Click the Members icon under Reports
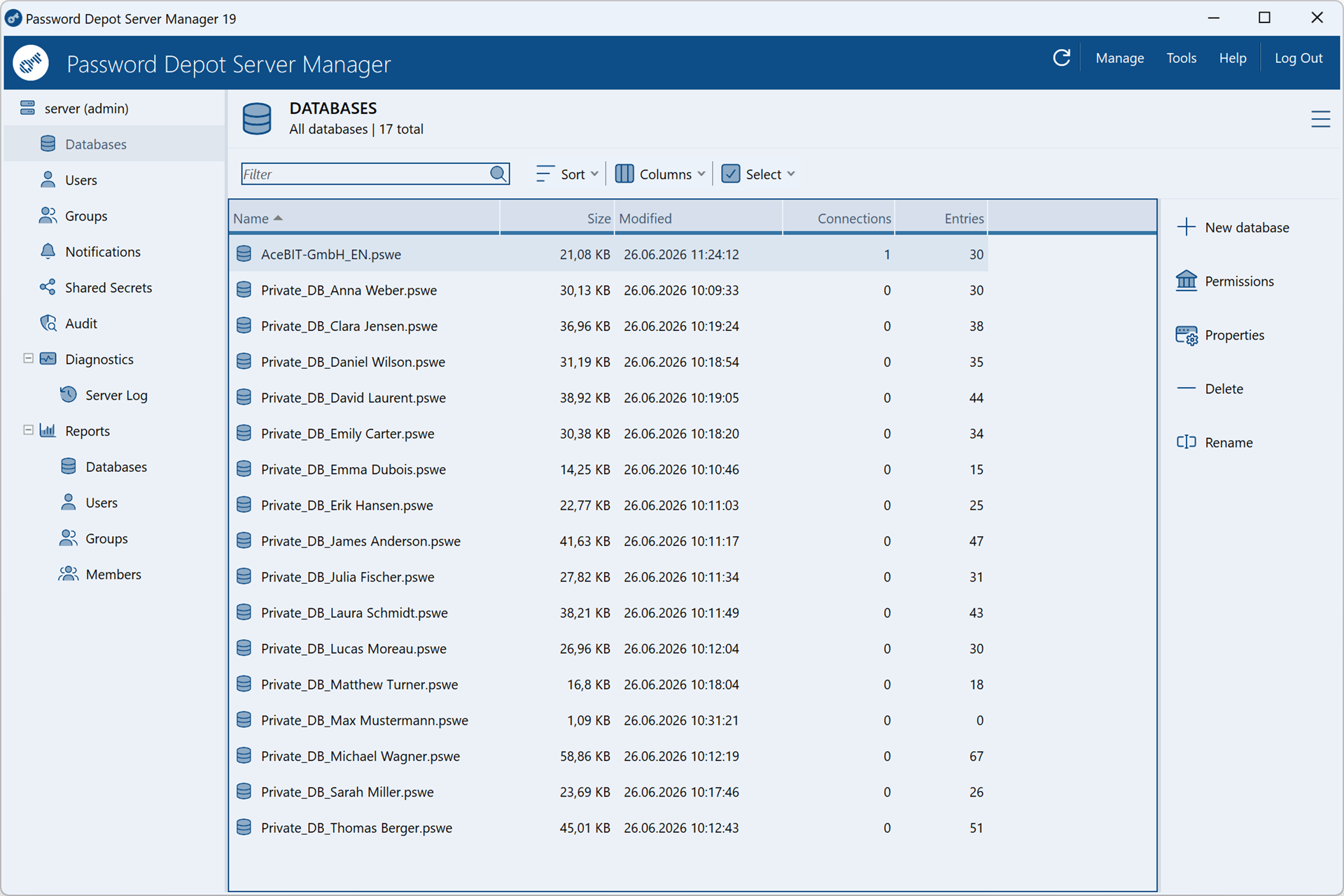 pyautogui.click(x=68, y=574)
